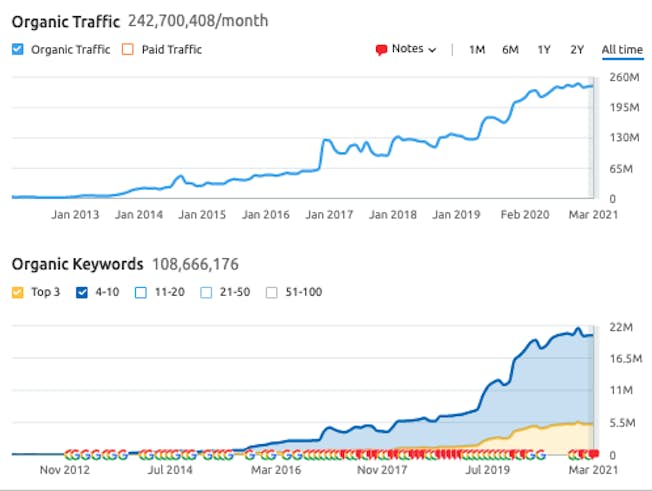Enable the 11-20 keywords checkbox
The height and width of the screenshot is (491, 652).
click(141, 292)
